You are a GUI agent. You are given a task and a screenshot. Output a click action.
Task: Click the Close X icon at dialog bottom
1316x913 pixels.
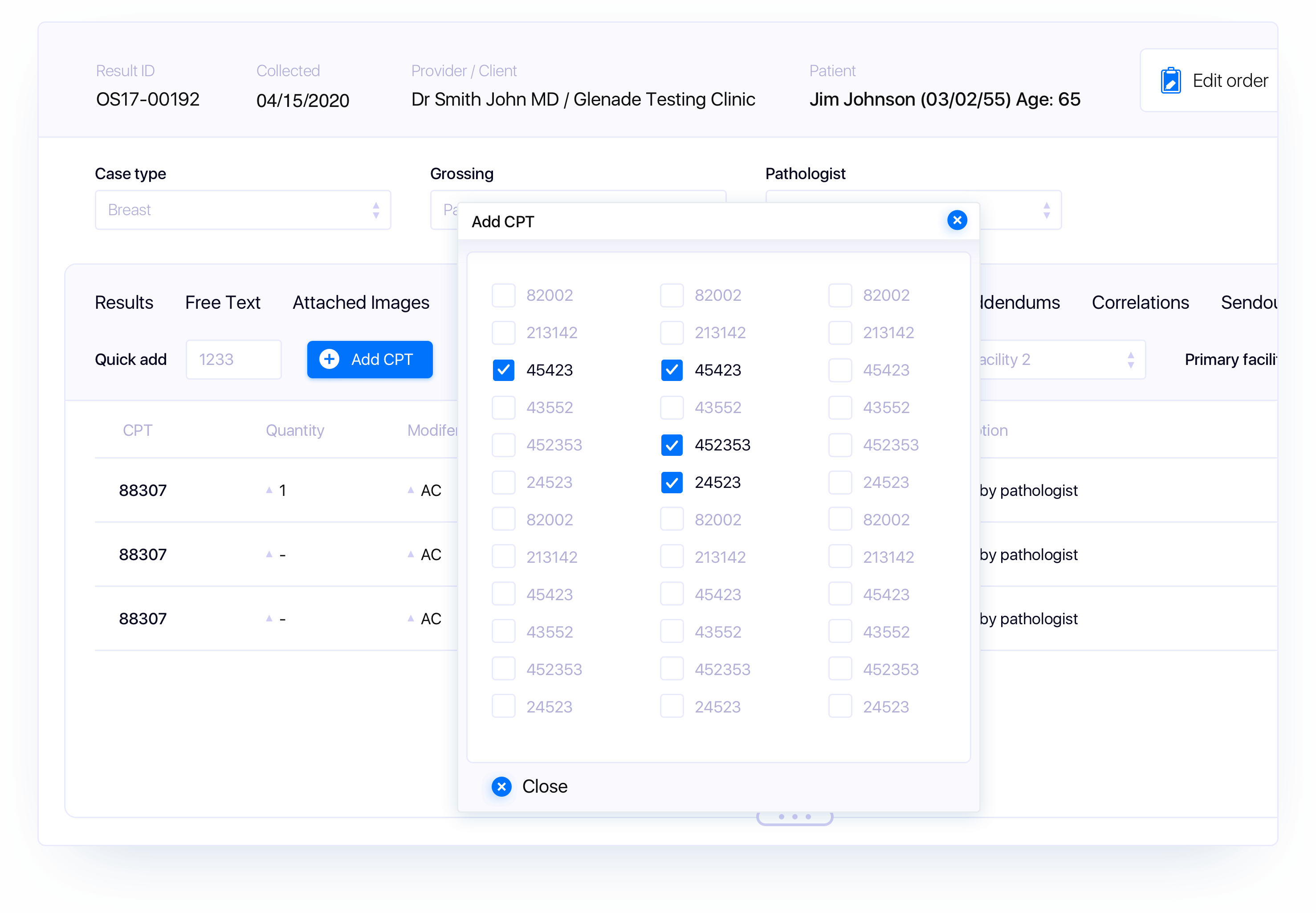click(501, 786)
